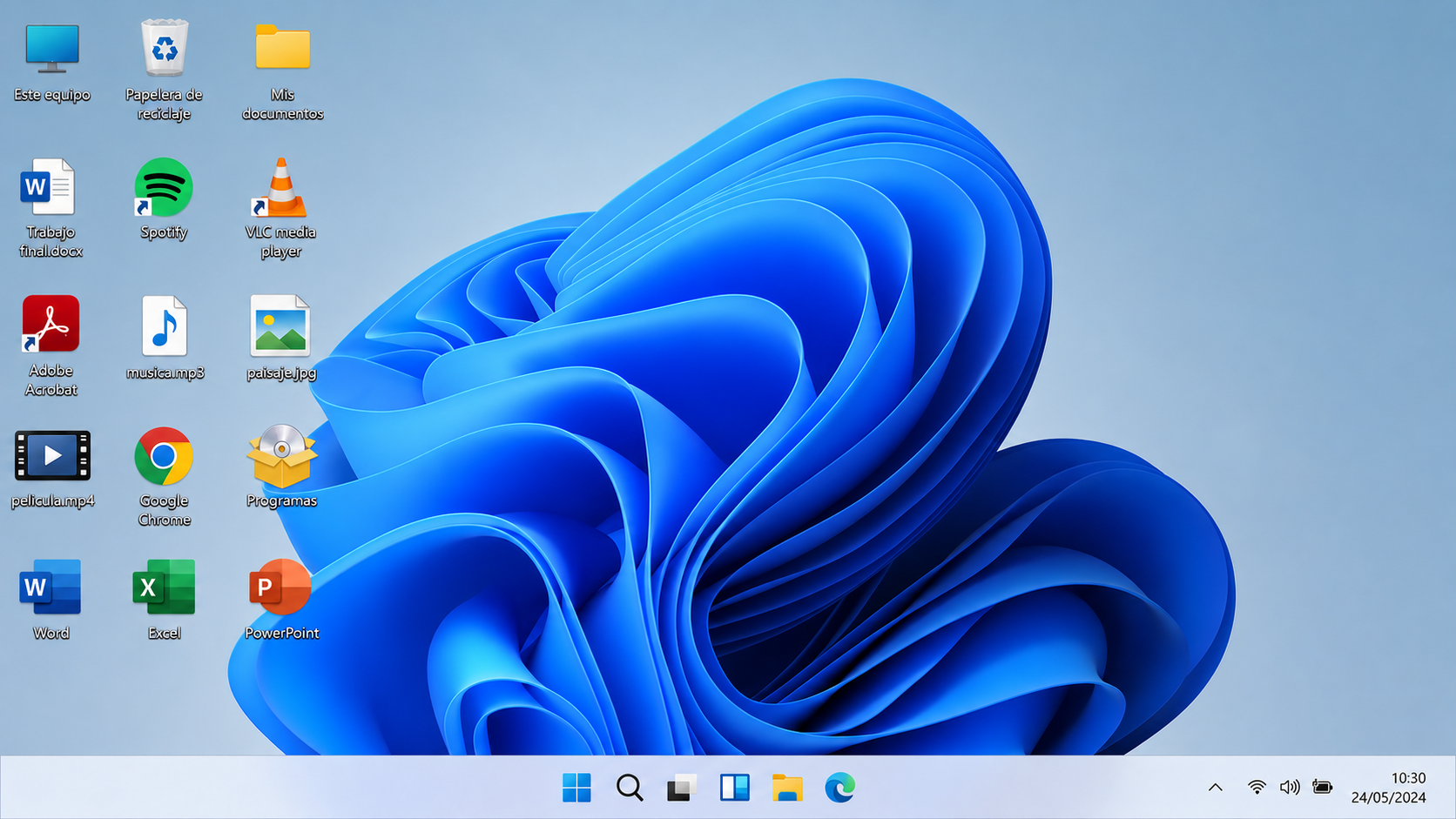Open the Windows Start menu
Image resolution: width=1456 pixels, height=819 pixels.
576,788
